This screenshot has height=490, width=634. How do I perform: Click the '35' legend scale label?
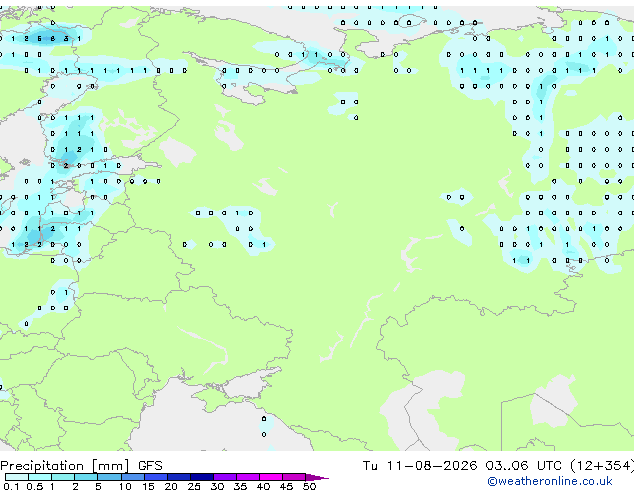tap(241, 486)
